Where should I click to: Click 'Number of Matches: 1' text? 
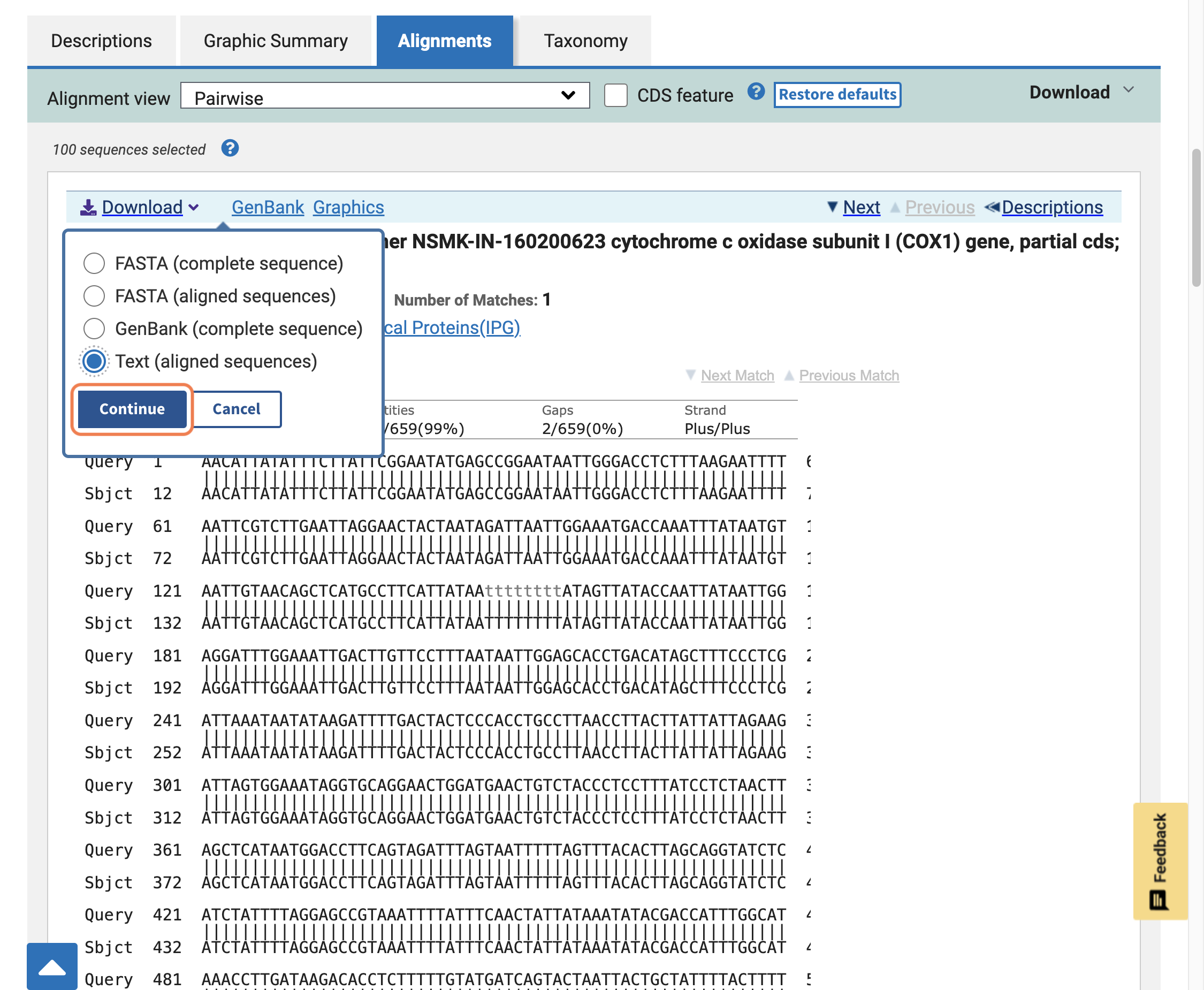point(473,300)
